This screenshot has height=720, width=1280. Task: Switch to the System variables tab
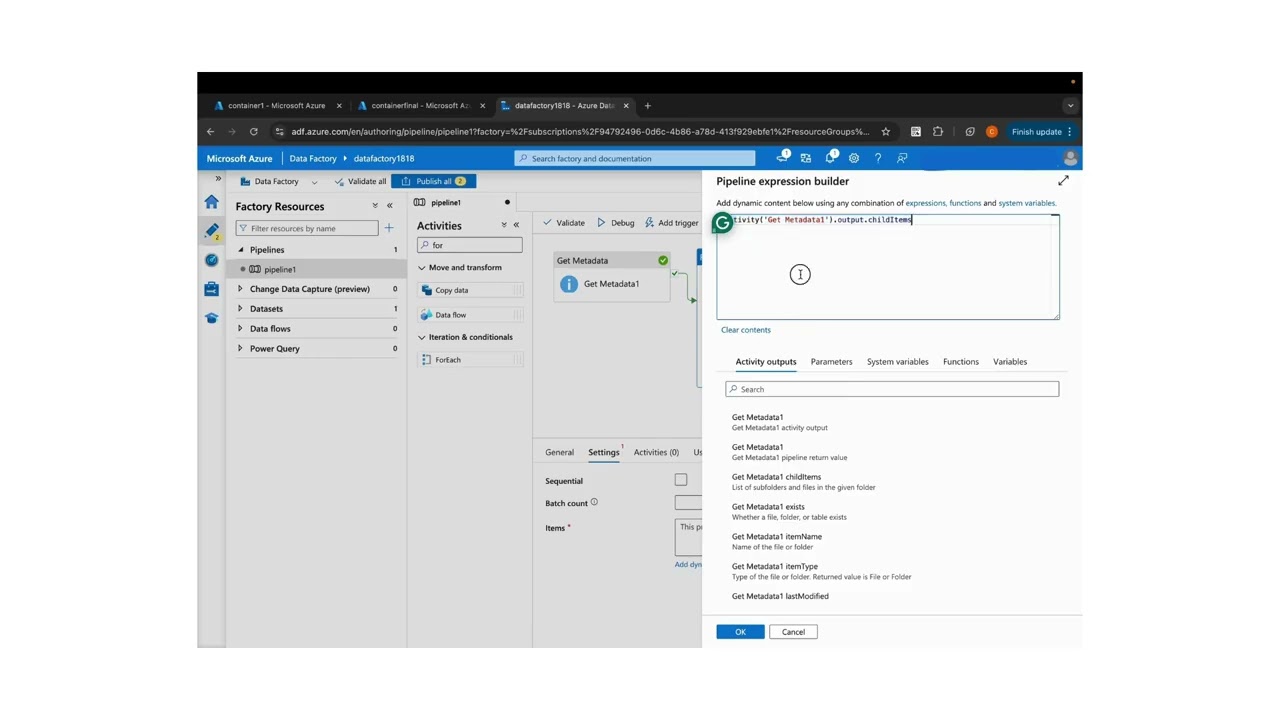[x=898, y=362]
